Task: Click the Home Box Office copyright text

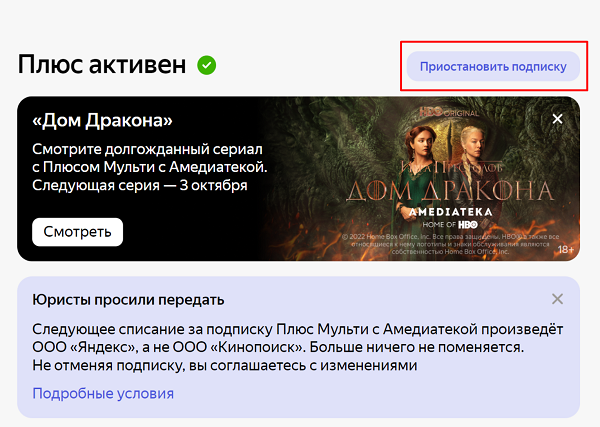Action: [x=450, y=244]
